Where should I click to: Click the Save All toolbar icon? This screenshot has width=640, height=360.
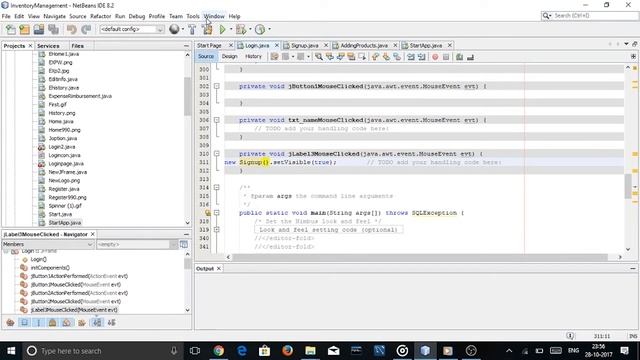coord(53,29)
